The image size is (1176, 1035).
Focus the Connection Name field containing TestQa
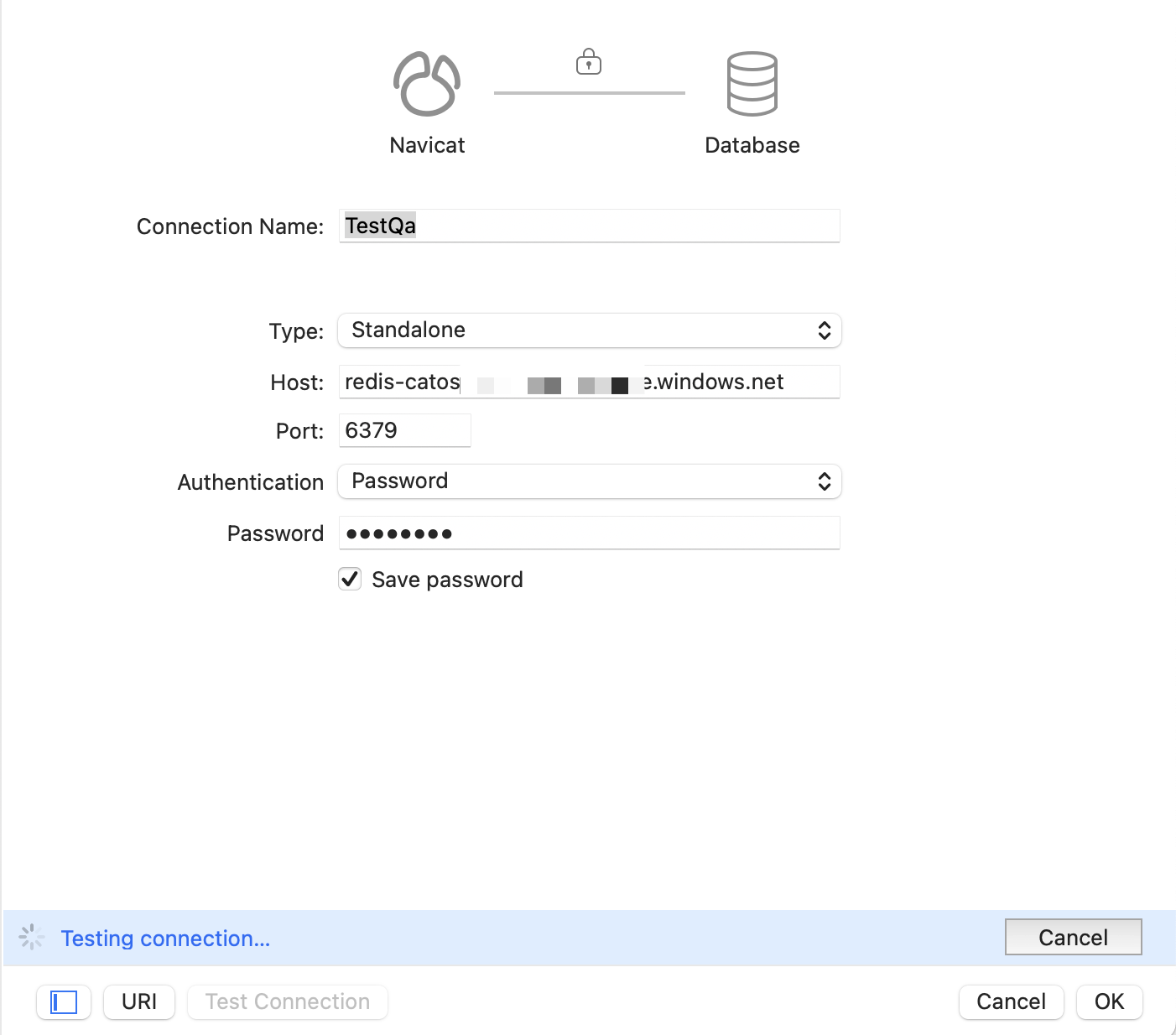click(x=589, y=226)
